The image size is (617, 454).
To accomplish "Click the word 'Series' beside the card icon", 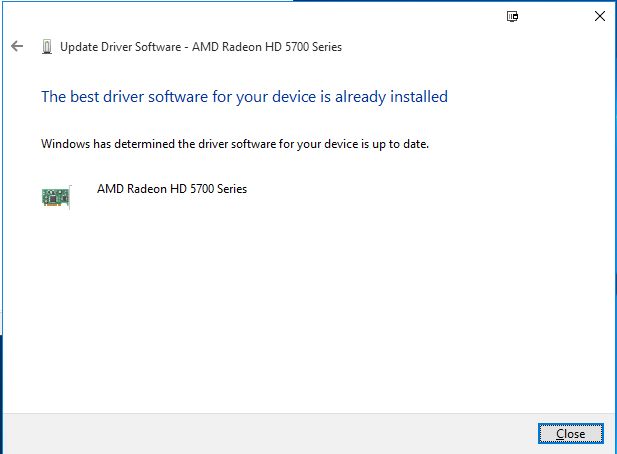I will [232, 189].
